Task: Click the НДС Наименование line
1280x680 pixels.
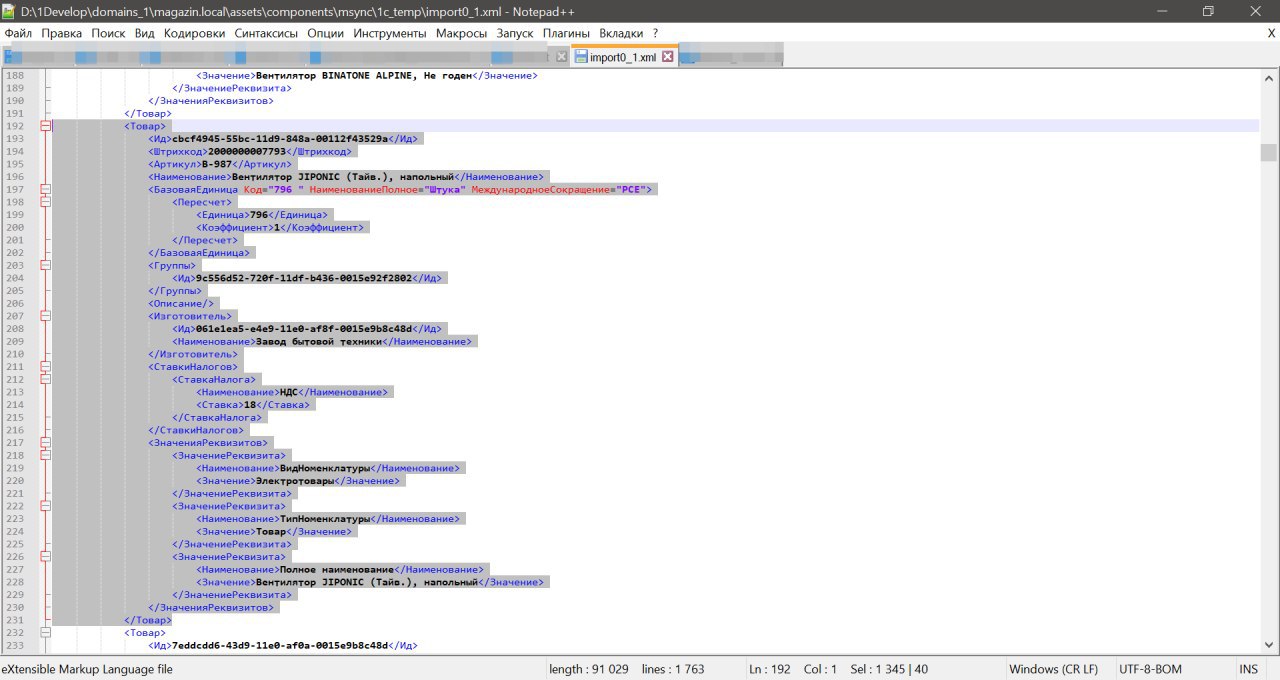Action: (292, 392)
